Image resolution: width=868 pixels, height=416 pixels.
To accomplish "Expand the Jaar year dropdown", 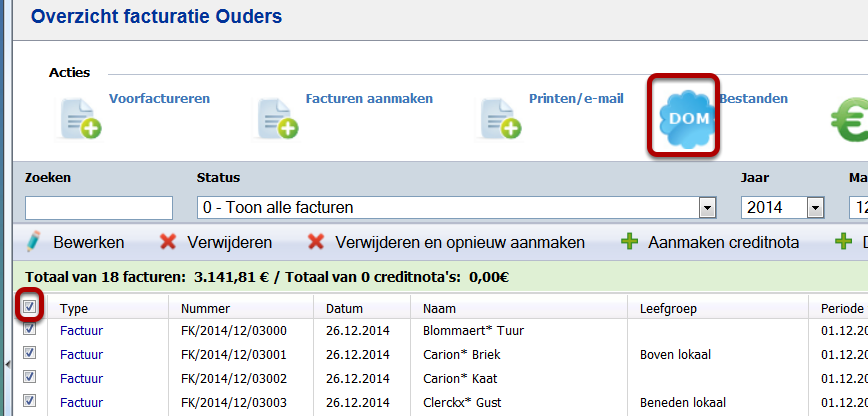I will click(x=815, y=208).
